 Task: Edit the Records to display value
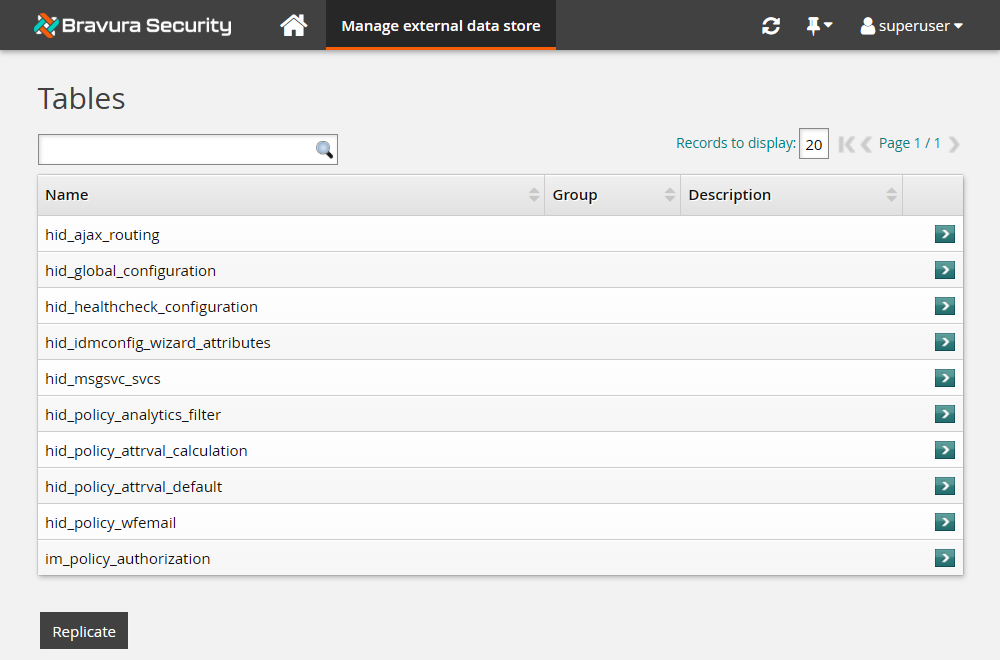813,143
